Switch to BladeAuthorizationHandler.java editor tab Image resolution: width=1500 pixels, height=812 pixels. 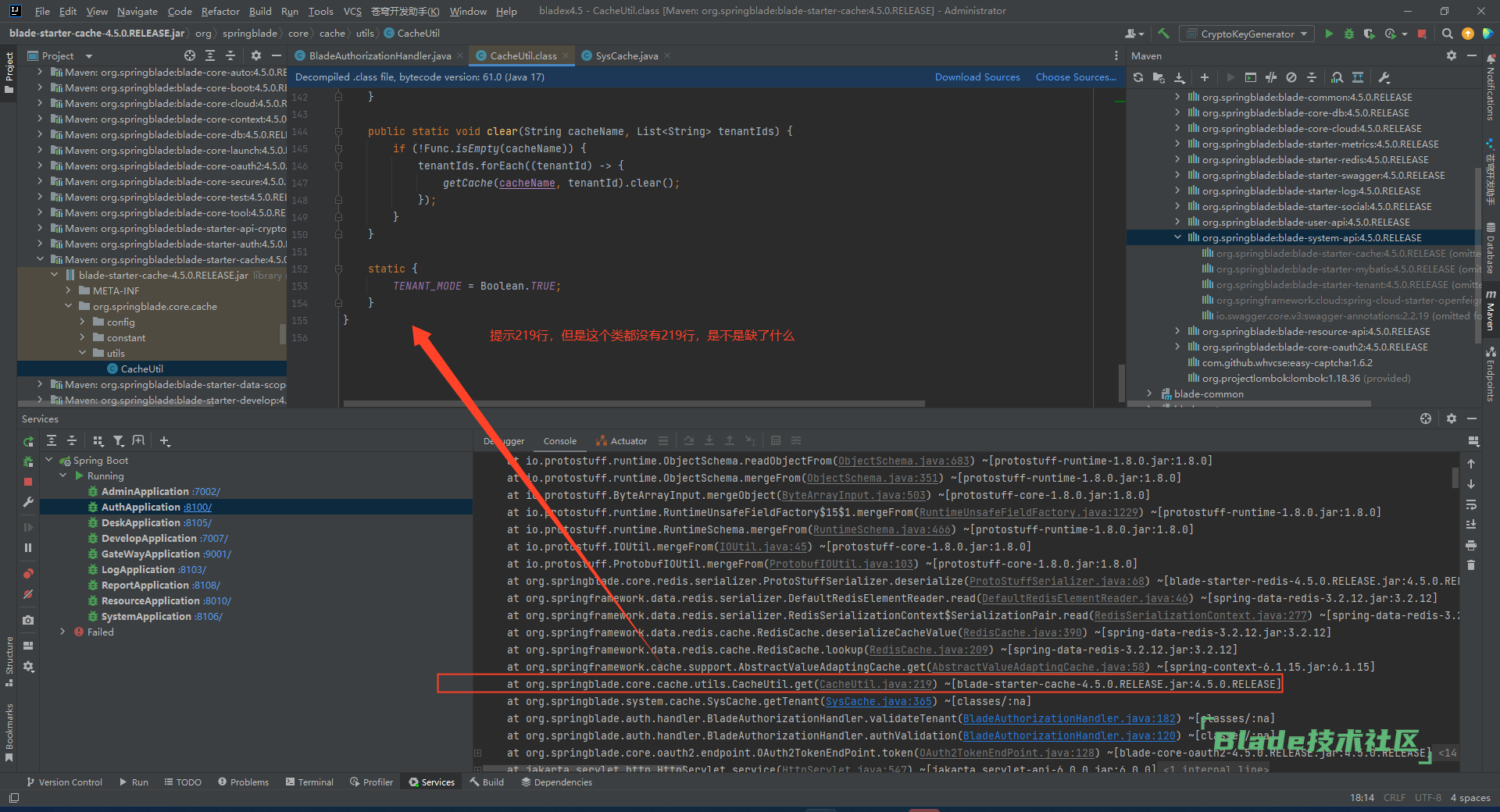[x=380, y=55]
